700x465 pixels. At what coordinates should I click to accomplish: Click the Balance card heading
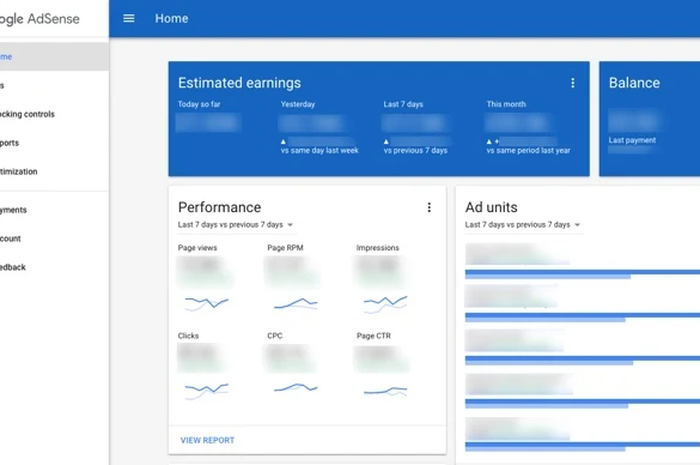(x=634, y=83)
